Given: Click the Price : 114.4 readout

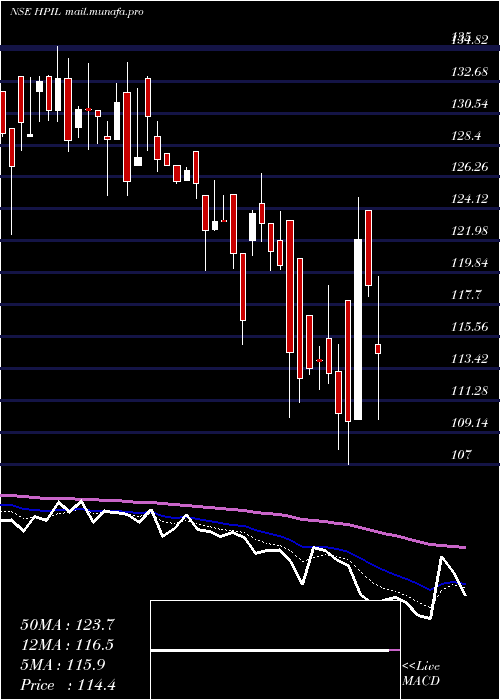Looking at the screenshot, I should coord(68,685).
